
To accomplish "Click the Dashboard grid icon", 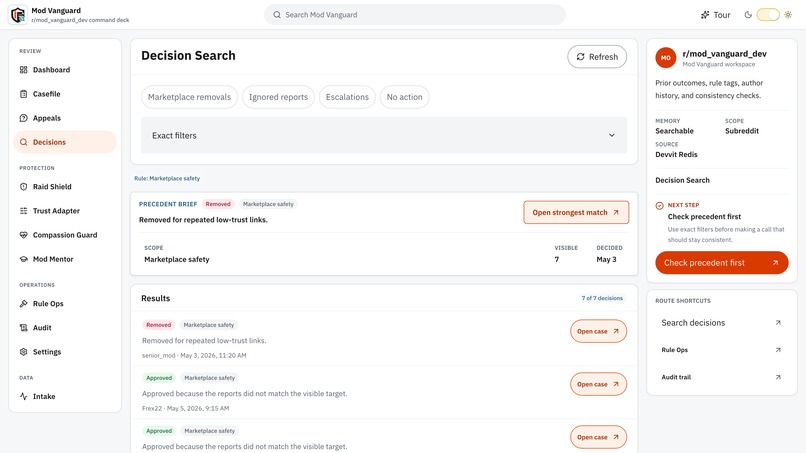I will tap(24, 70).
